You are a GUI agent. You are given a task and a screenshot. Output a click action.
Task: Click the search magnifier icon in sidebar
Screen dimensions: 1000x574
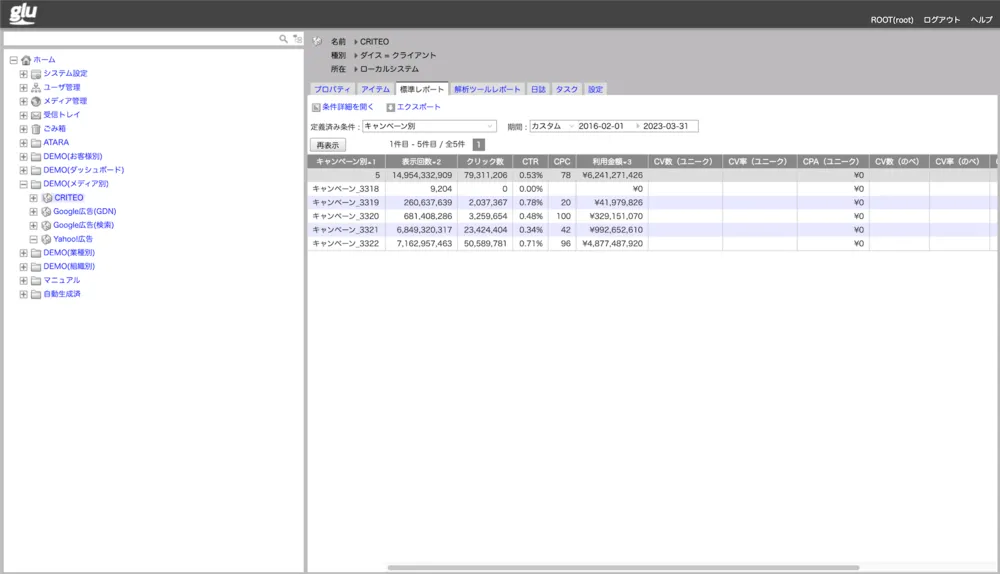284,39
